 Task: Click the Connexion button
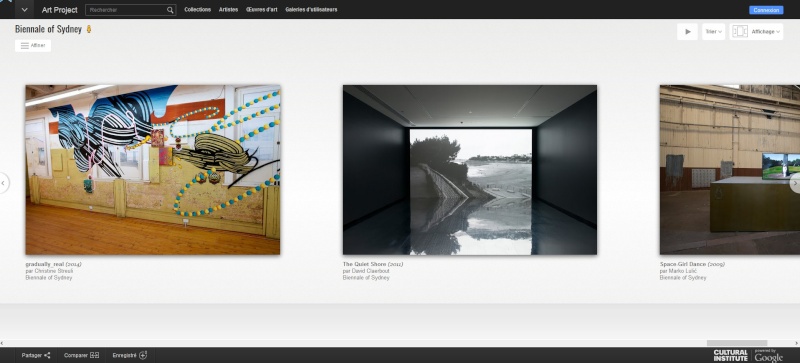(x=766, y=10)
